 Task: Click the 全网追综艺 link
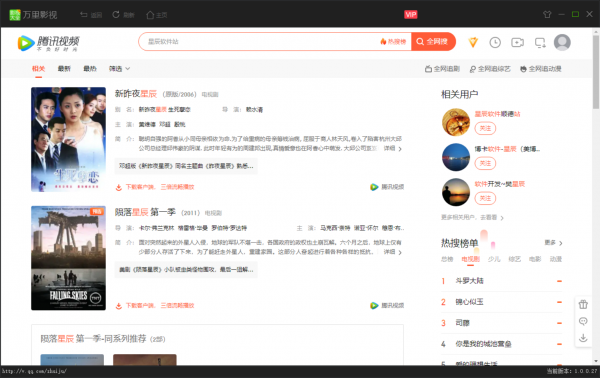click(x=490, y=69)
